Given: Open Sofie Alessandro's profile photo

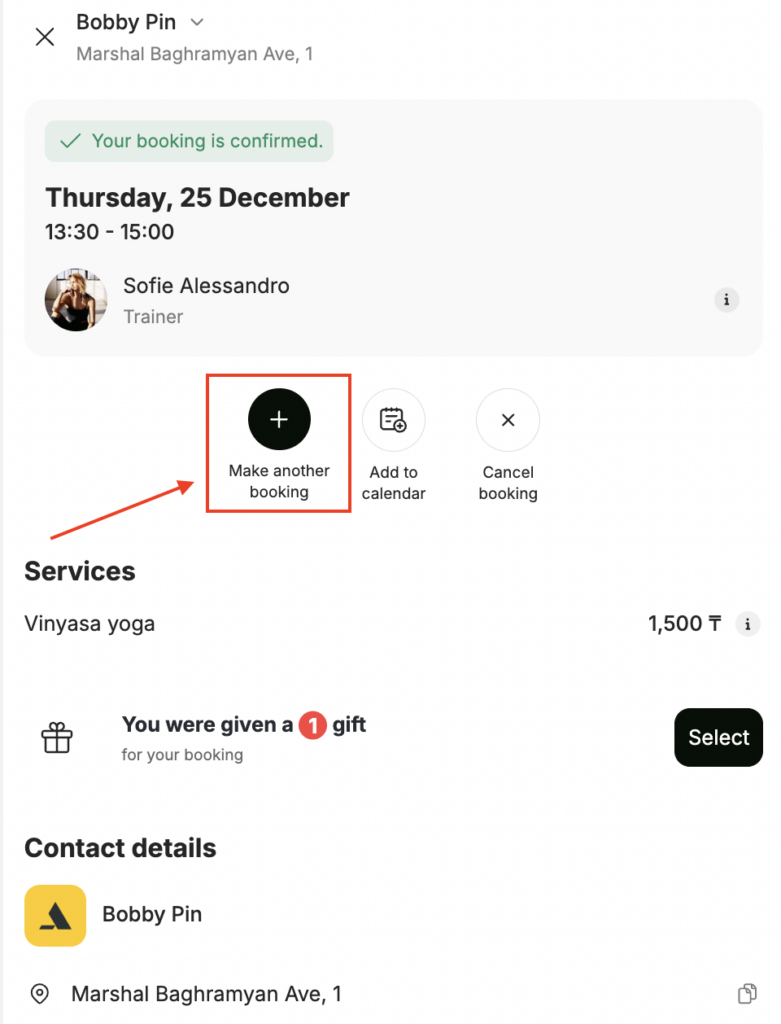Looking at the screenshot, I should (x=76, y=300).
